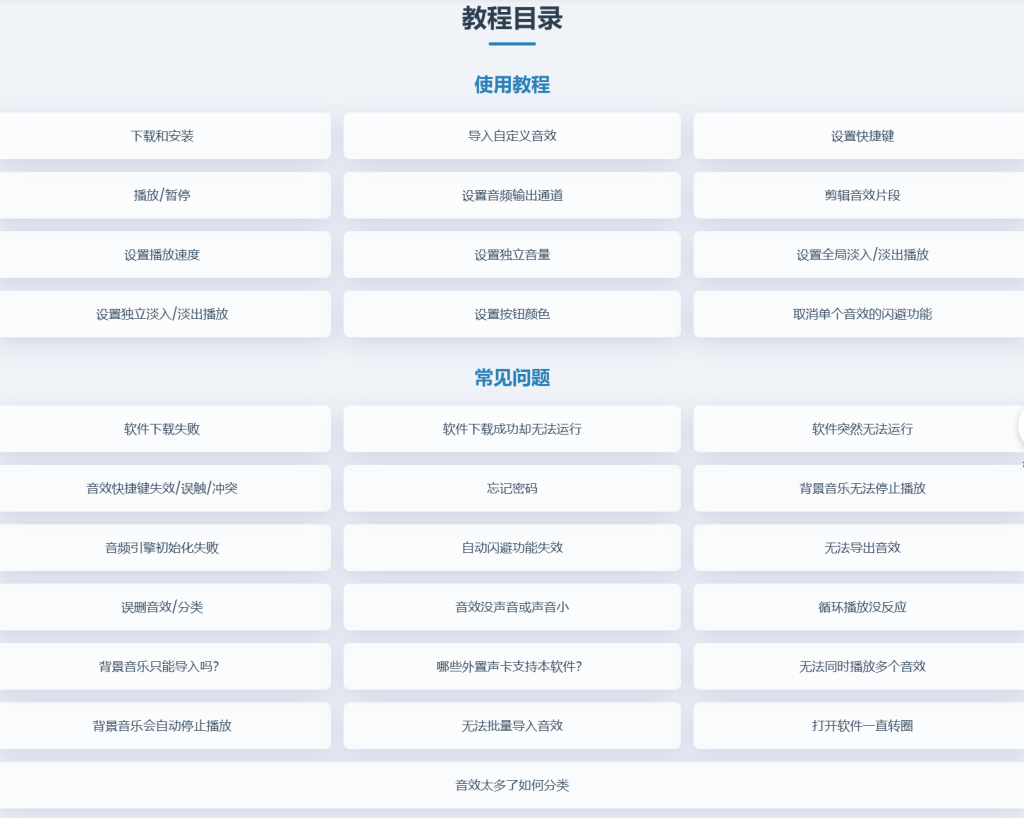1024x818 pixels.
Task: Select the 设置快捷键 tutorial card
Action: click(x=862, y=136)
